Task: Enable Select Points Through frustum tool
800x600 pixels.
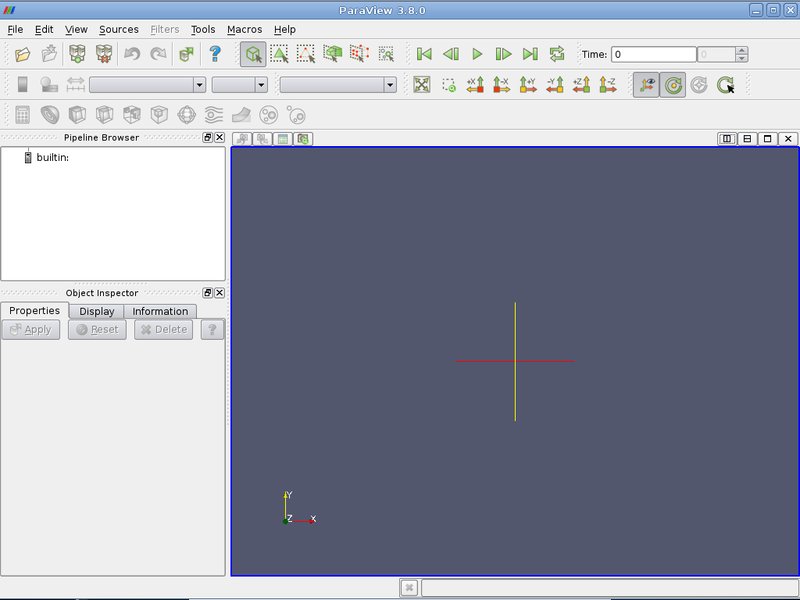Action: [x=359, y=54]
